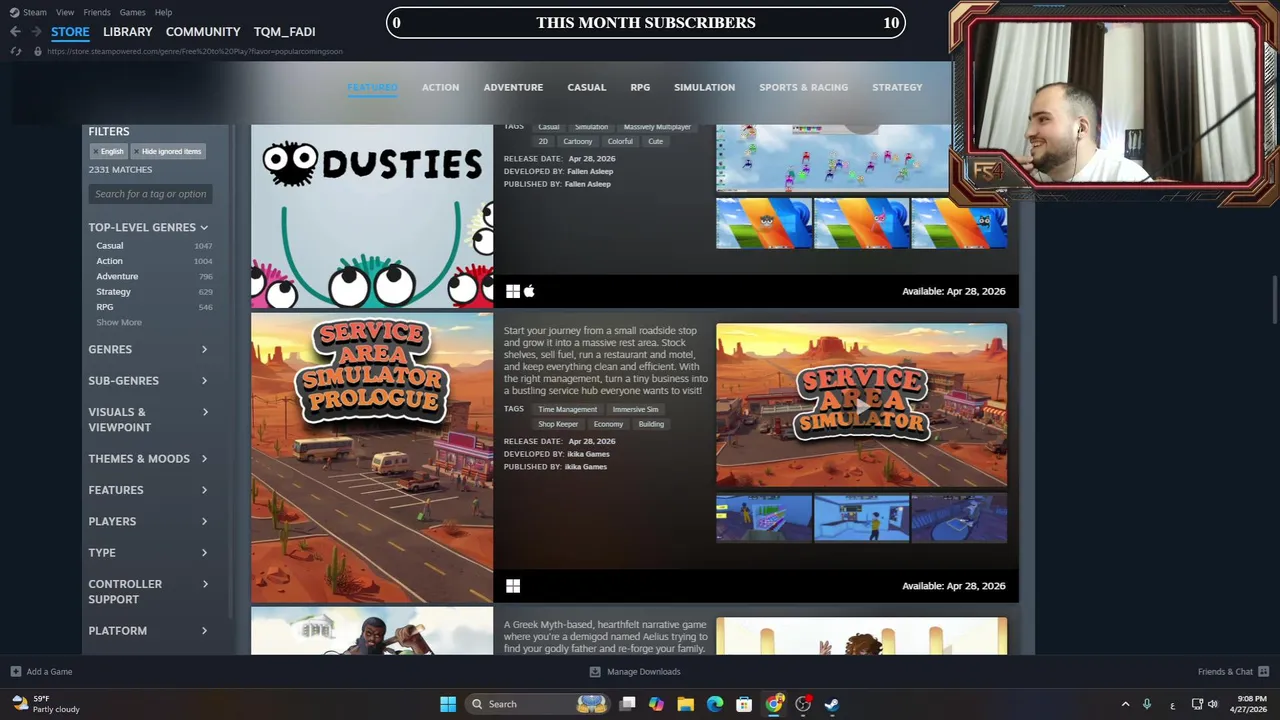Screen dimensions: 1280x720
Task: Go back with the back arrow
Action: click(15, 32)
